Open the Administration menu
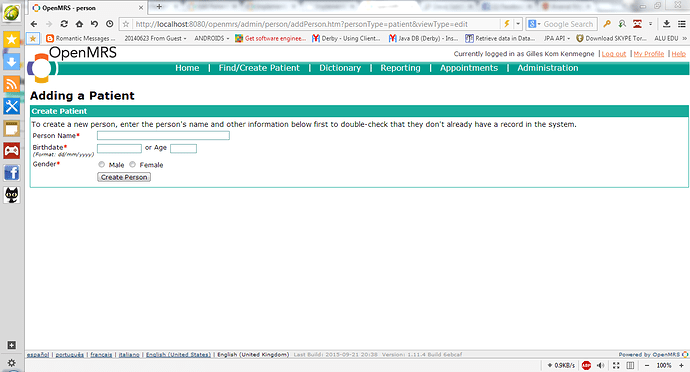 tap(547, 68)
